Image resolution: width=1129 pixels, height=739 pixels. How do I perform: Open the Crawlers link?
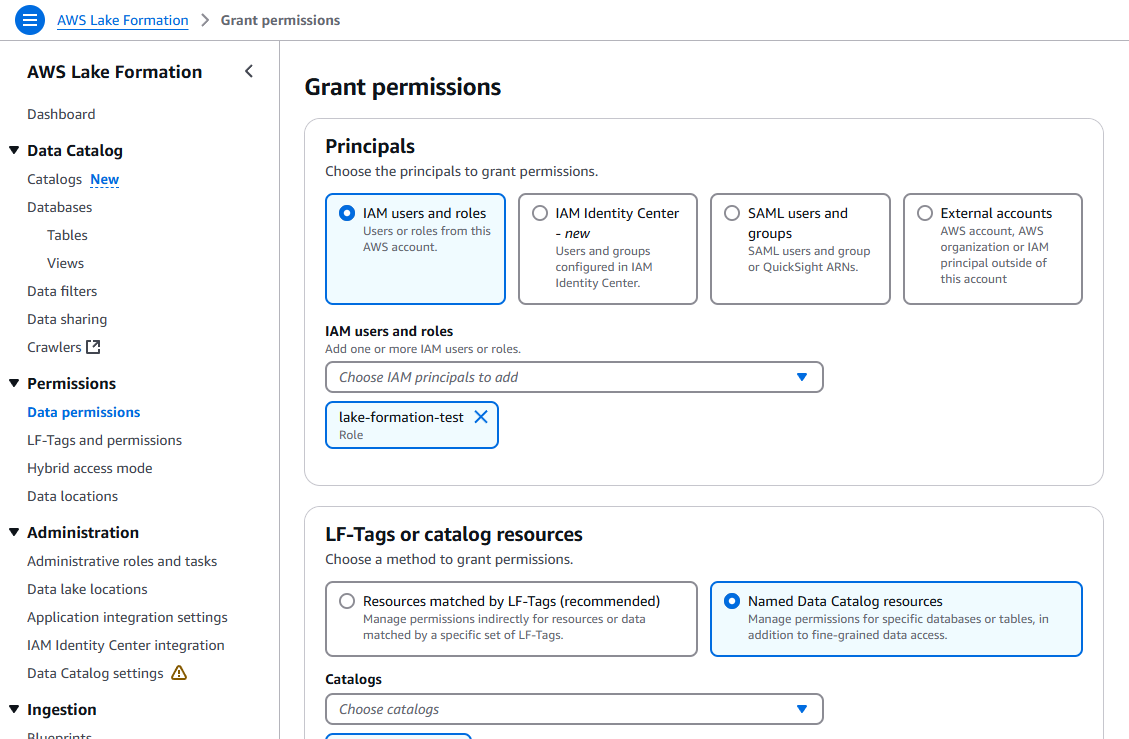tap(54, 347)
